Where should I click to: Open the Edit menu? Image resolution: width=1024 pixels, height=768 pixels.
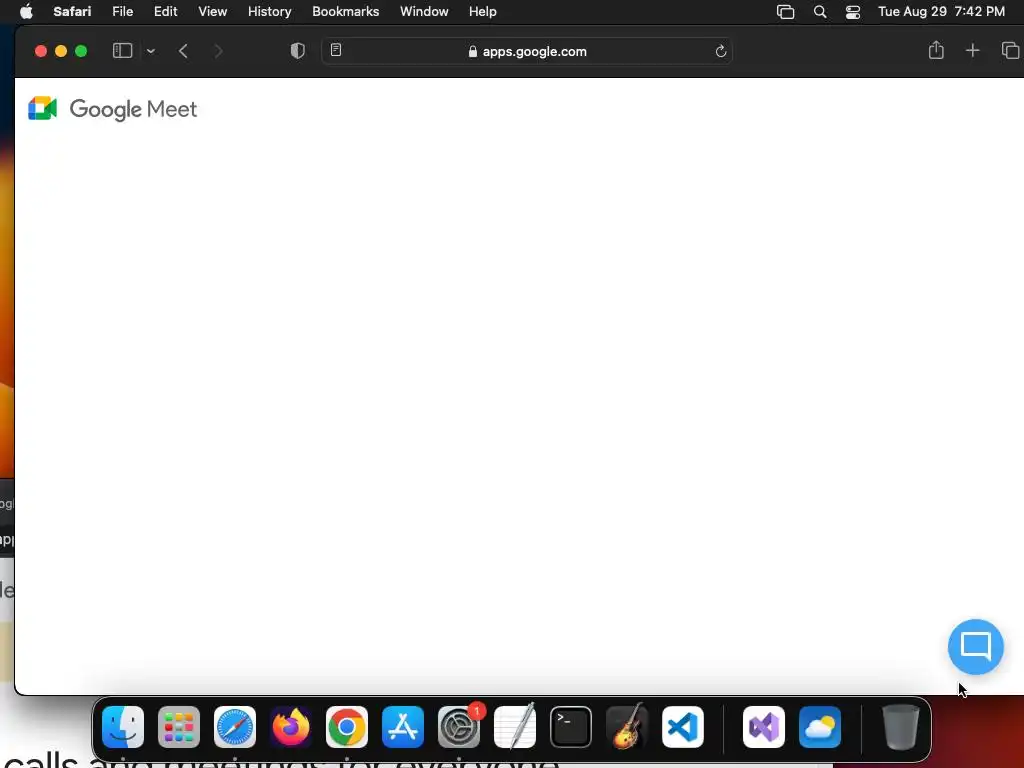coord(165,11)
